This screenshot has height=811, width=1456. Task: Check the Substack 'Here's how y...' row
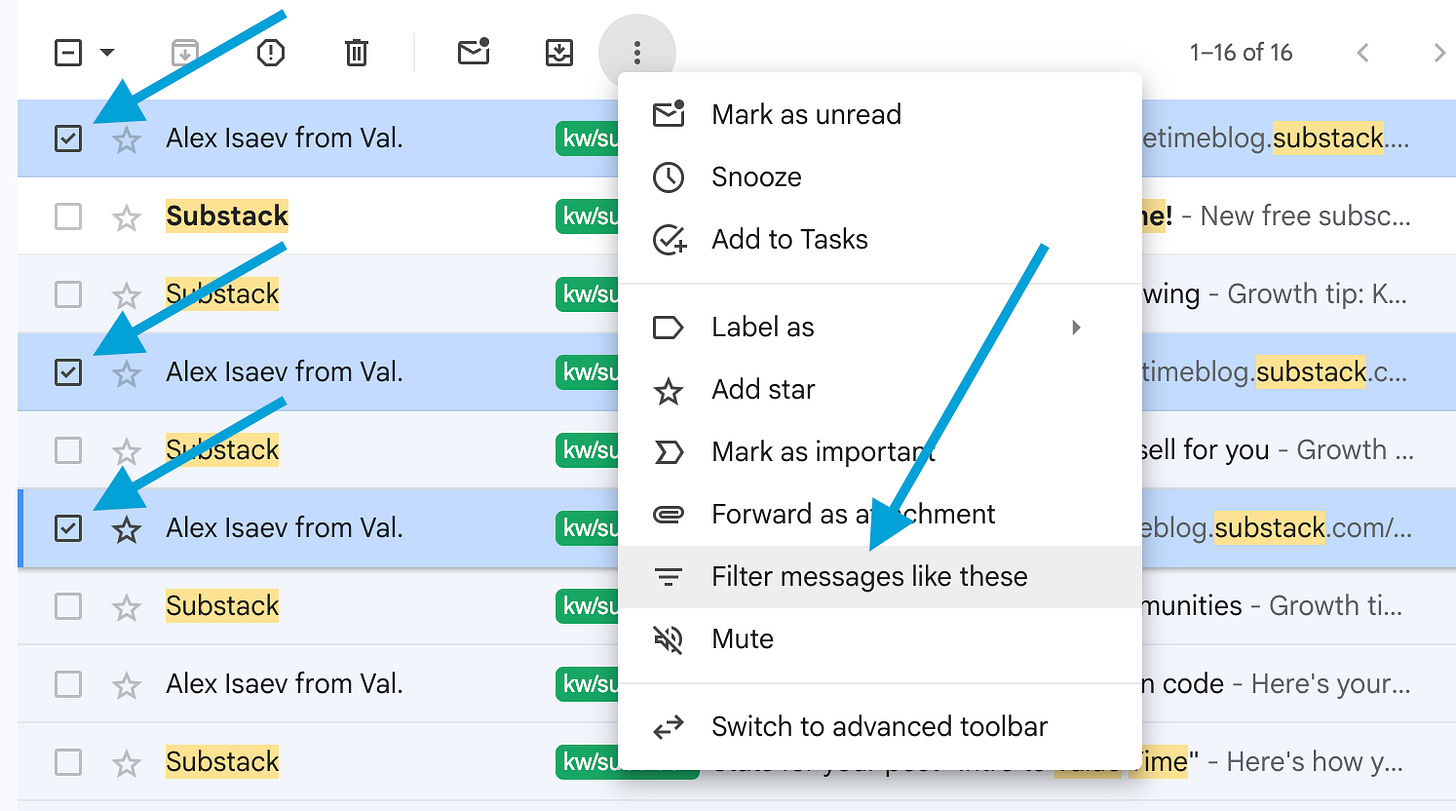tap(68, 762)
